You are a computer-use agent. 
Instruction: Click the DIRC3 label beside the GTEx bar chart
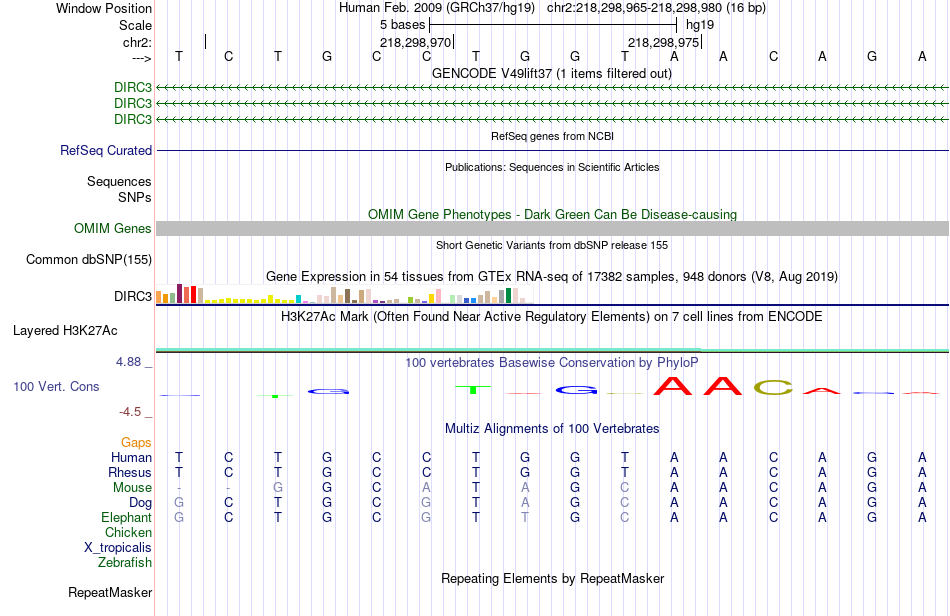click(133, 296)
